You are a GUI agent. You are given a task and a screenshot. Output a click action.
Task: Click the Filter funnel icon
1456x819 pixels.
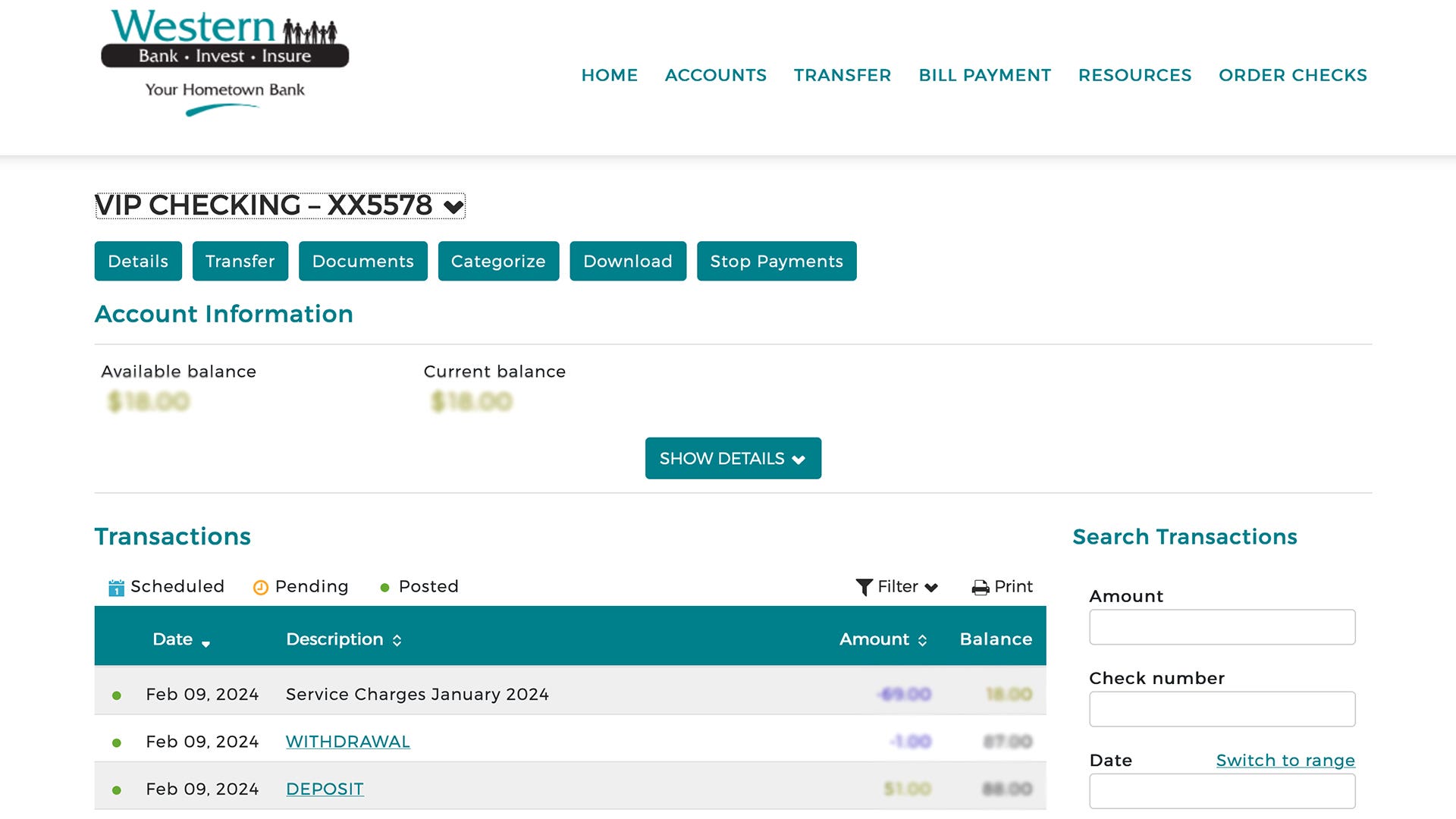coord(864,587)
